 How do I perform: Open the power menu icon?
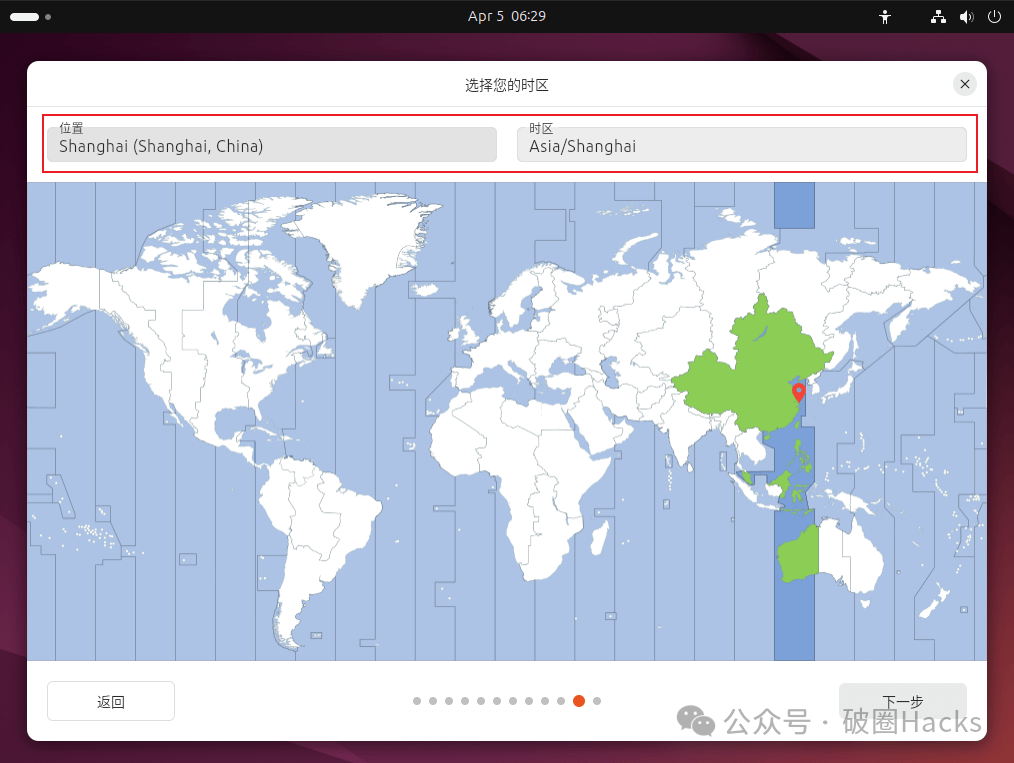click(x=994, y=17)
